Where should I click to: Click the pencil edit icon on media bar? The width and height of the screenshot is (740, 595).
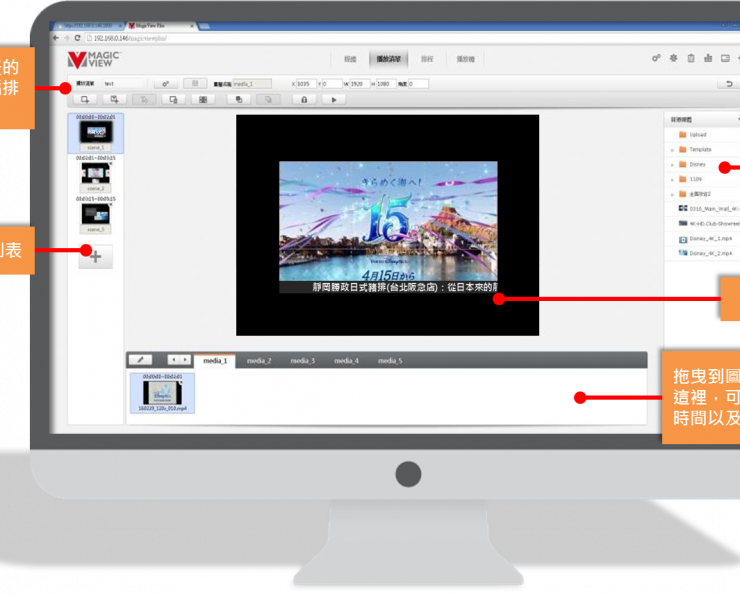(x=140, y=360)
